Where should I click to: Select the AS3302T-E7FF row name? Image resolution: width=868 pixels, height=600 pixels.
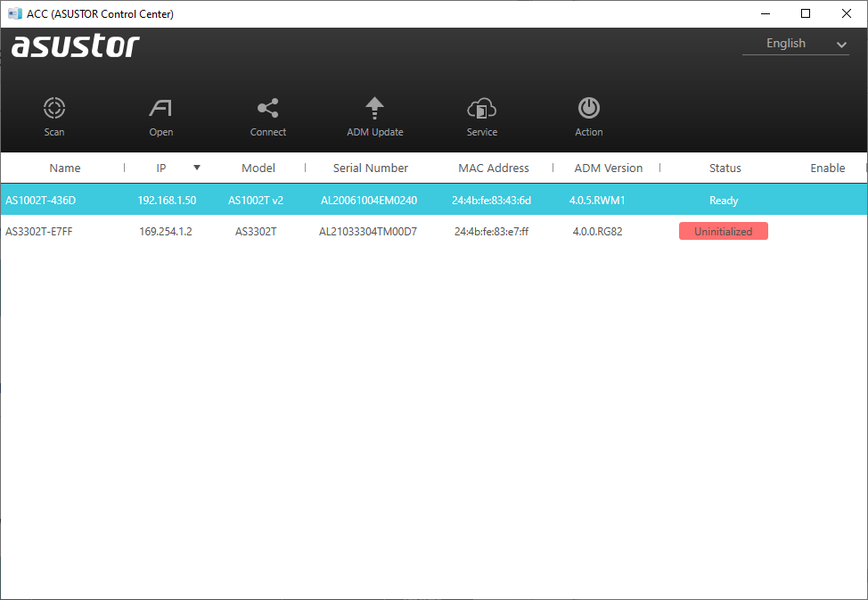[x=39, y=231]
